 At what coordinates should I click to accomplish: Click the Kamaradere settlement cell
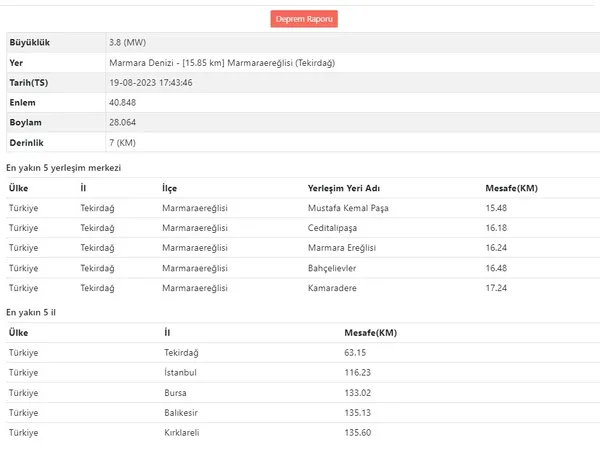[334, 288]
